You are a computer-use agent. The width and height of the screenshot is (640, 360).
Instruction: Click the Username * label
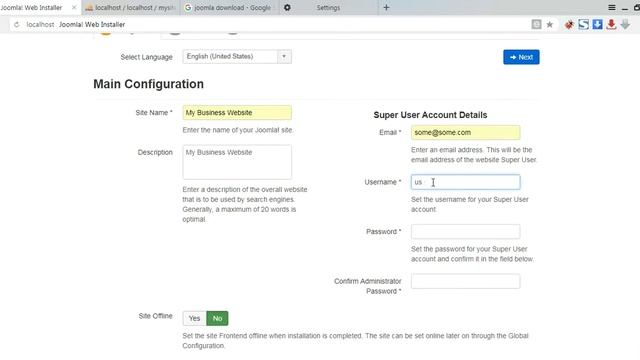click(x=383, y=182)
